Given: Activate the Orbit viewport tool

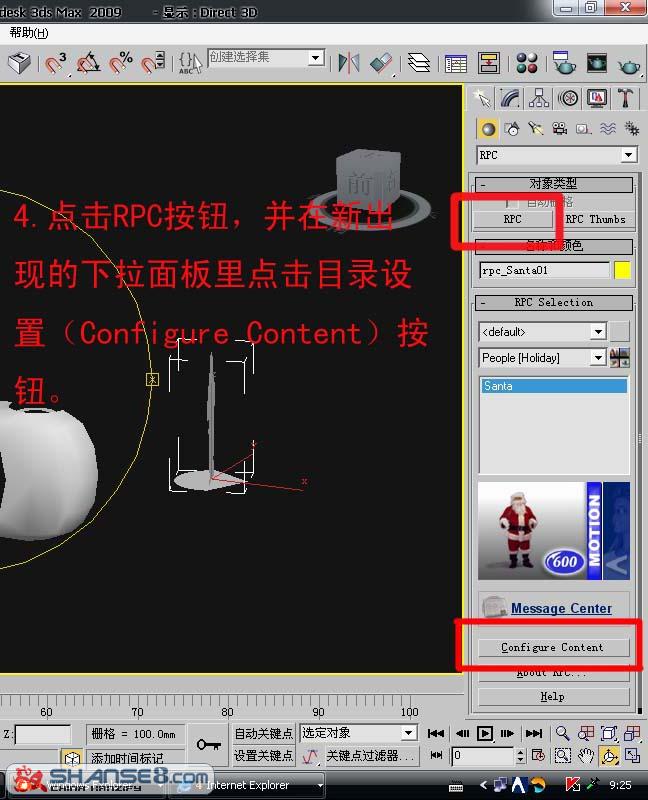Looking at the screenshot, I should click(609, 755).
